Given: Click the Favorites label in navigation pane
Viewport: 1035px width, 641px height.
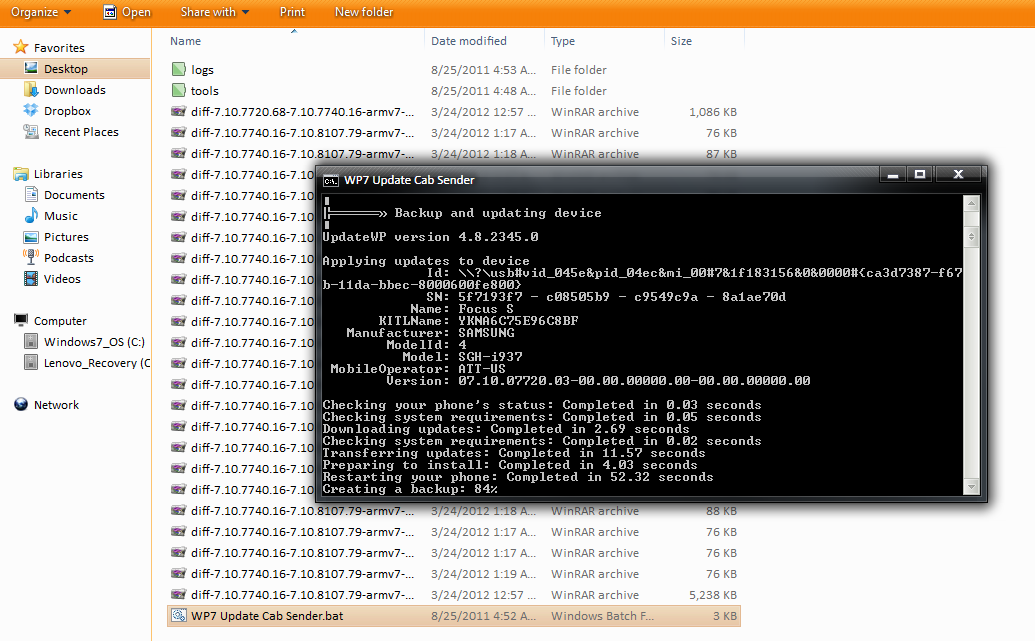Looking at the screenshot, I should (59, 48).
